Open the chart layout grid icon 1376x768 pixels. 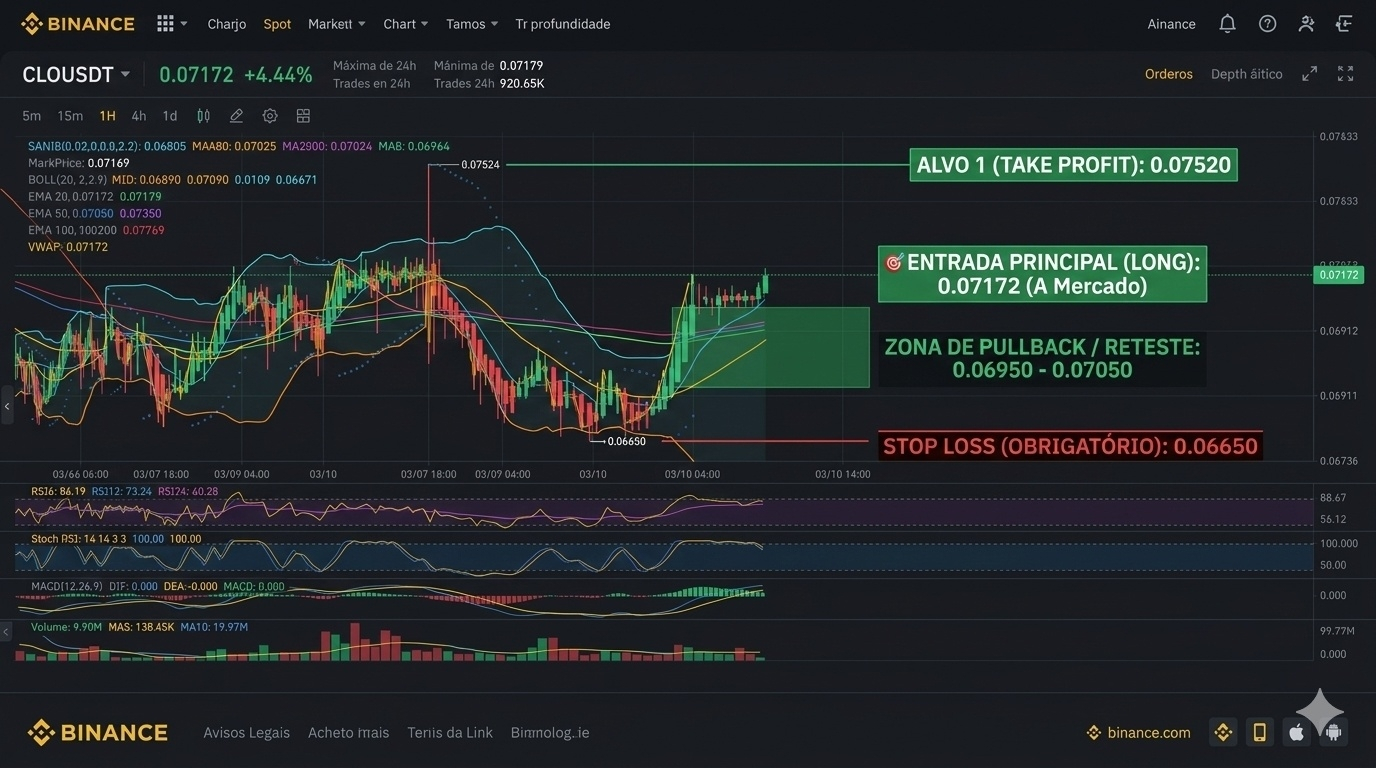tap(303, 116)
